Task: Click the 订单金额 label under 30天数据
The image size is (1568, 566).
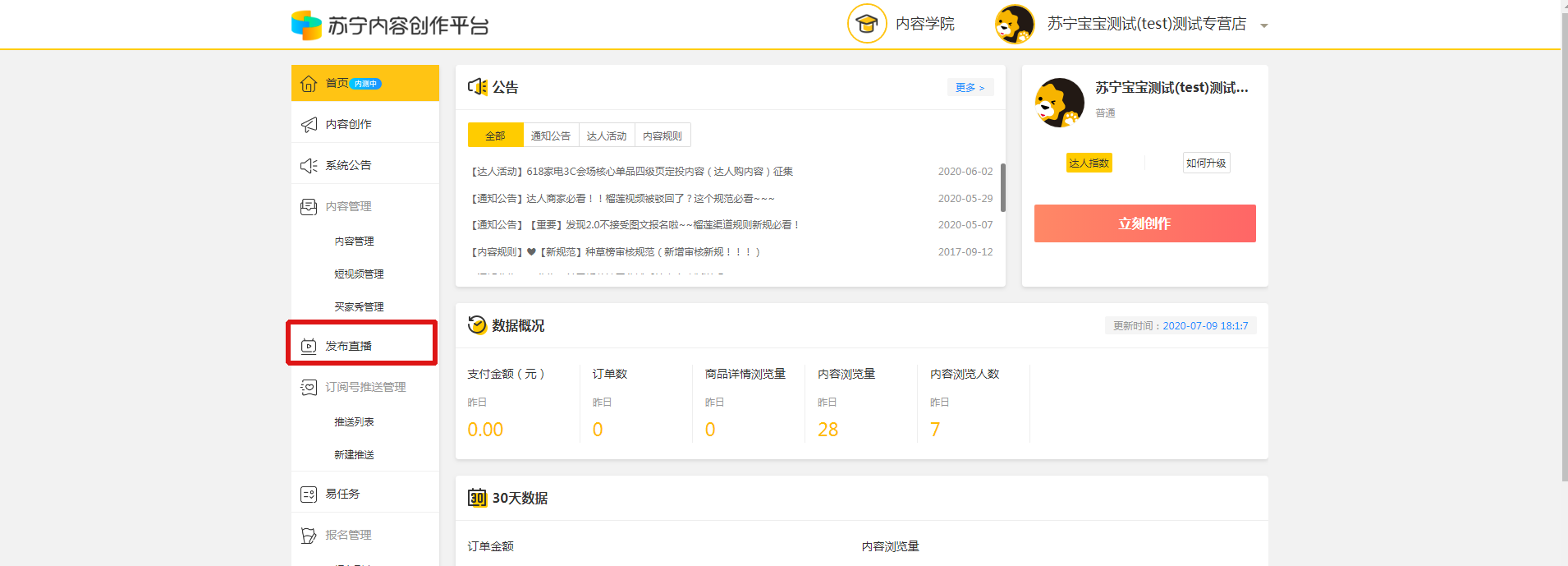Action: 490,546
